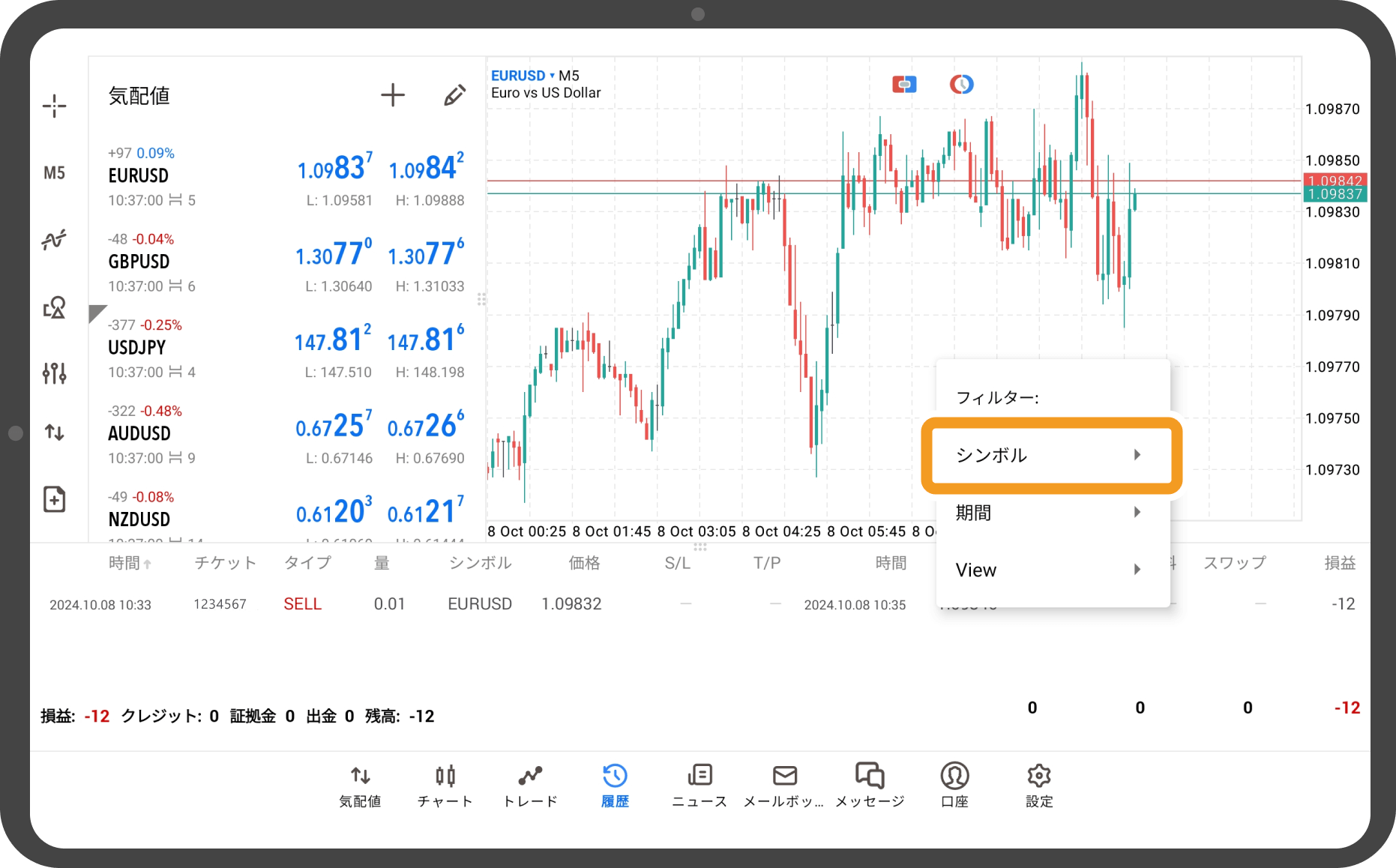Expand the 期間 submenu arrow

1137,513
